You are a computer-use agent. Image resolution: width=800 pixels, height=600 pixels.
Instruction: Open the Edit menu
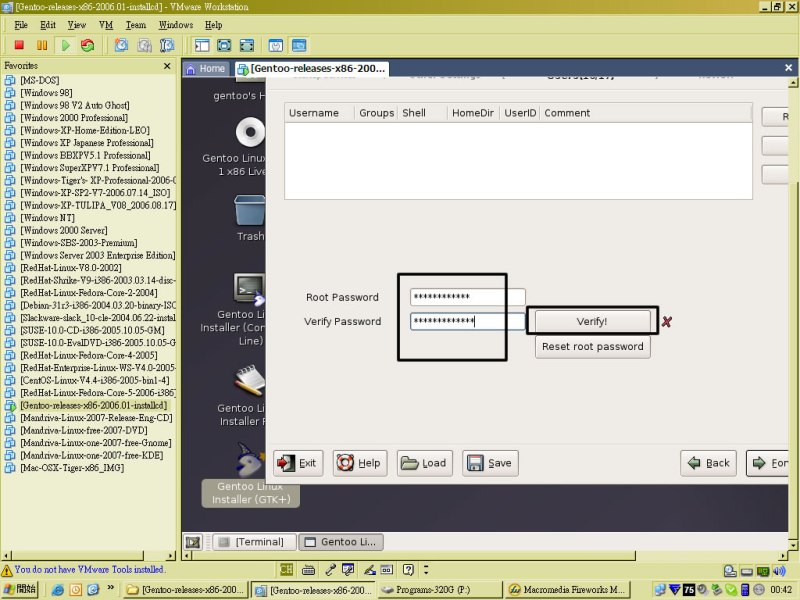(x=48, y=25)
